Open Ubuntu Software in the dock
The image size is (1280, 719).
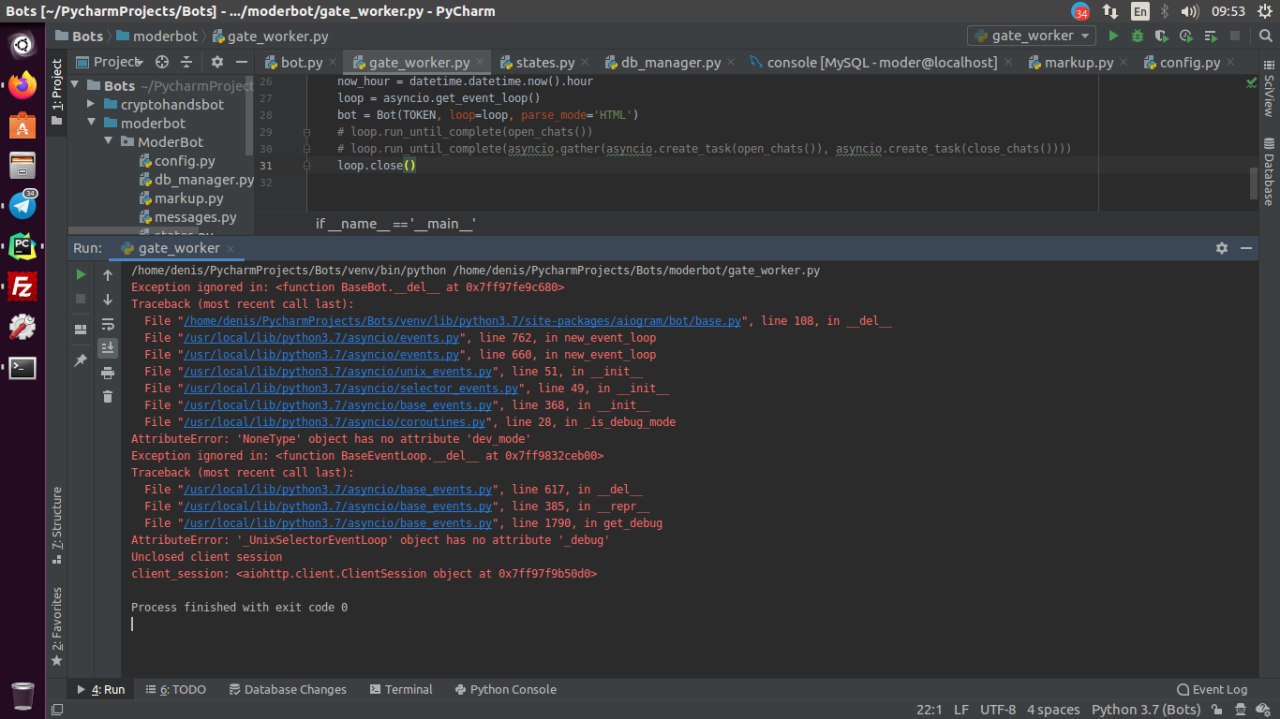pos(22,125)
